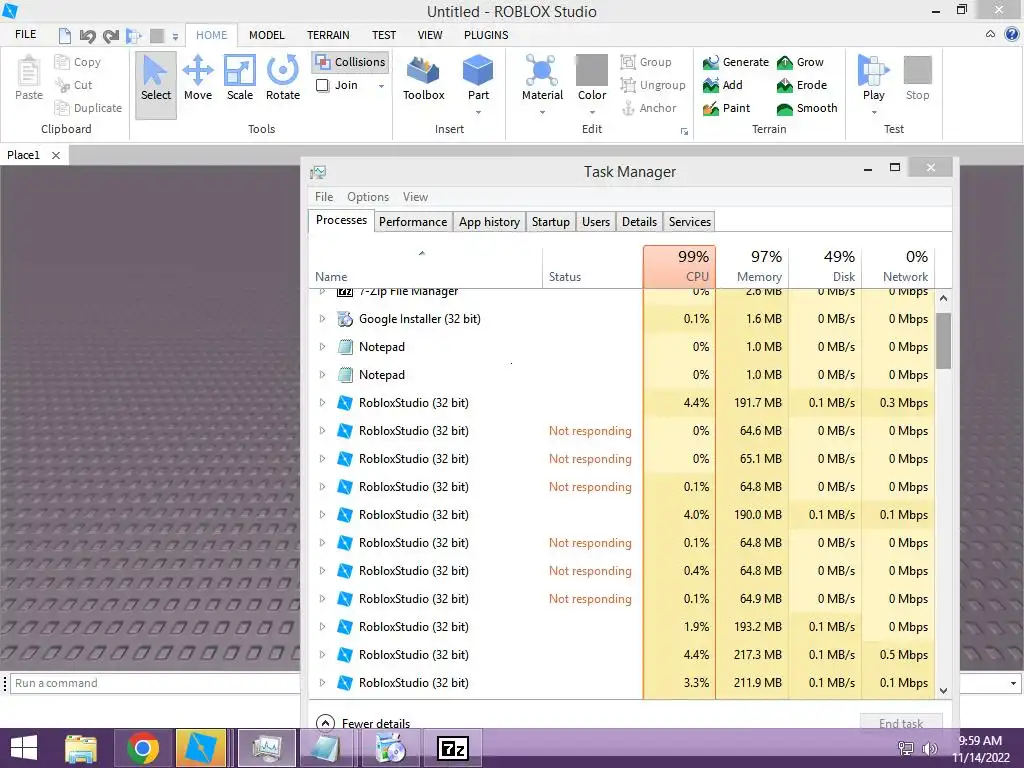Click Cut in Clipboard group
The width and height of the screenshot is (1024, 768).
[74, 85]
